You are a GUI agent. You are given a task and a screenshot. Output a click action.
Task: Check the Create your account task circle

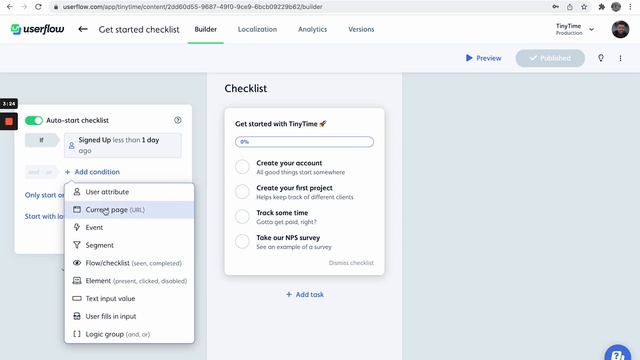coord(242,167)
